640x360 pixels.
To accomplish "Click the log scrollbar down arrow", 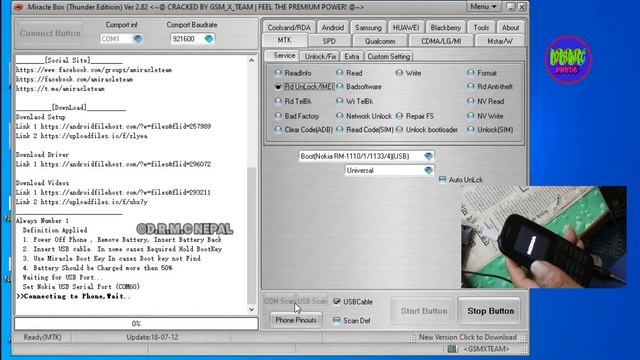I will [251, 309].
